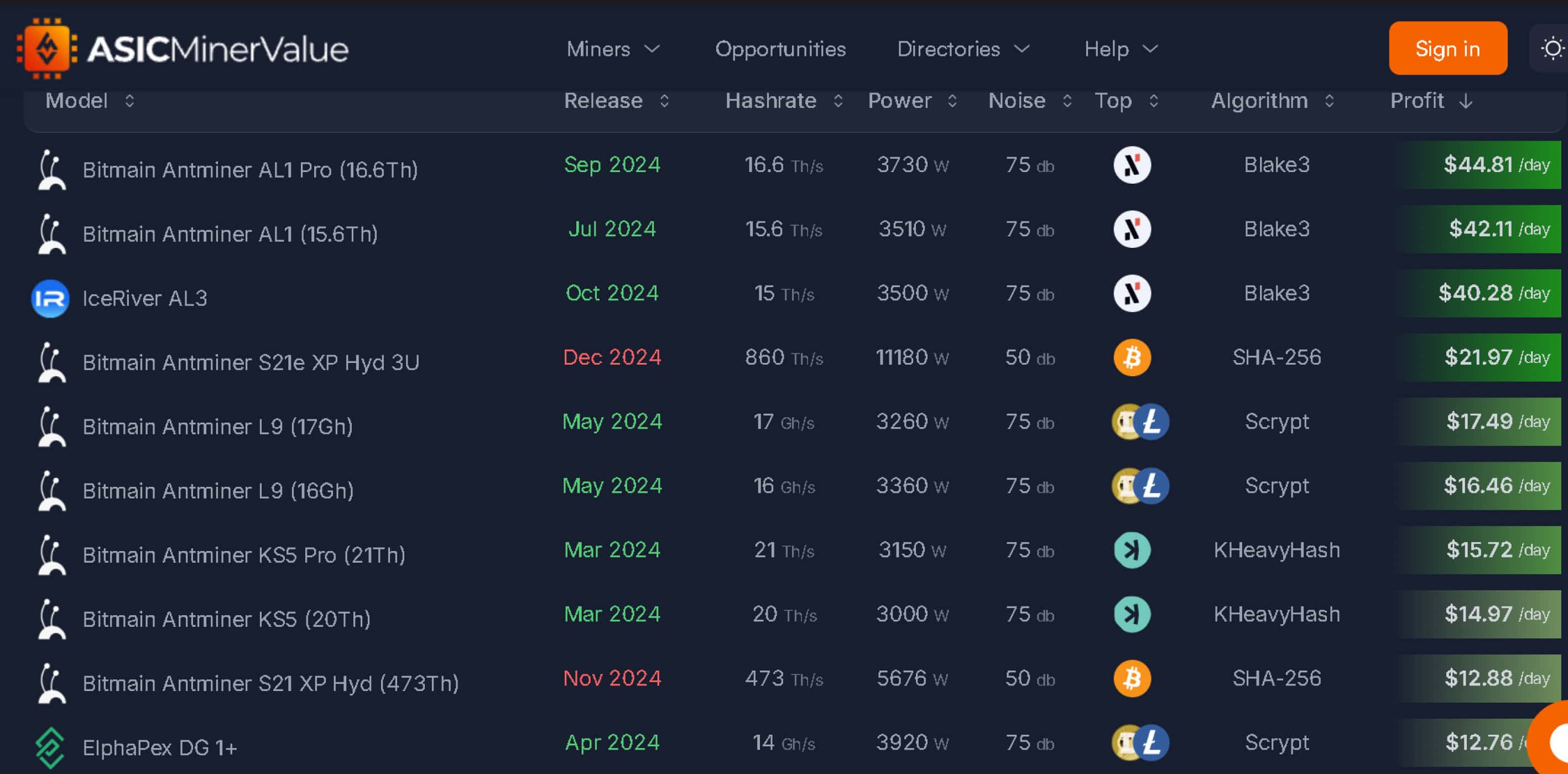The width and height of the screenshot is (1568, 774).
Task: Click the IceRiver logo beside AL3
Action: [x=50, y=298]
